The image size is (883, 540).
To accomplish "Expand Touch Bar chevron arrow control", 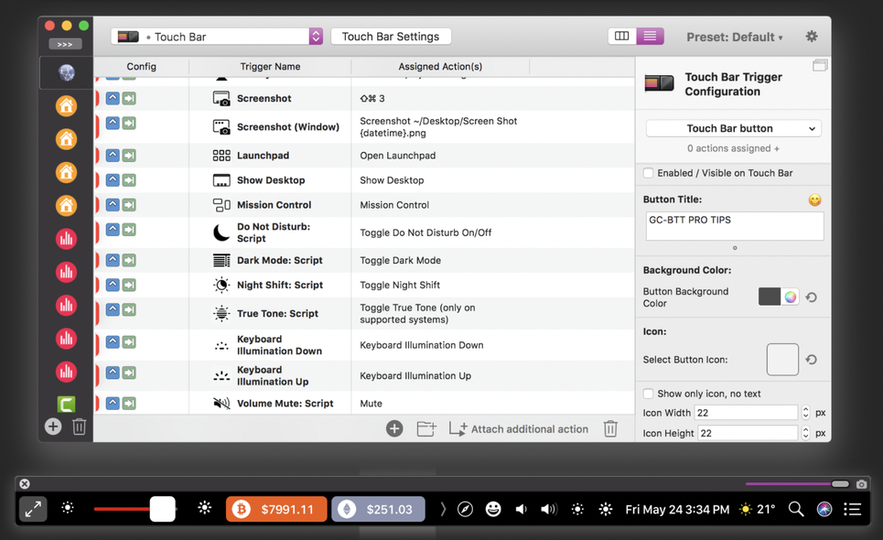I will (x=443, y=510).
